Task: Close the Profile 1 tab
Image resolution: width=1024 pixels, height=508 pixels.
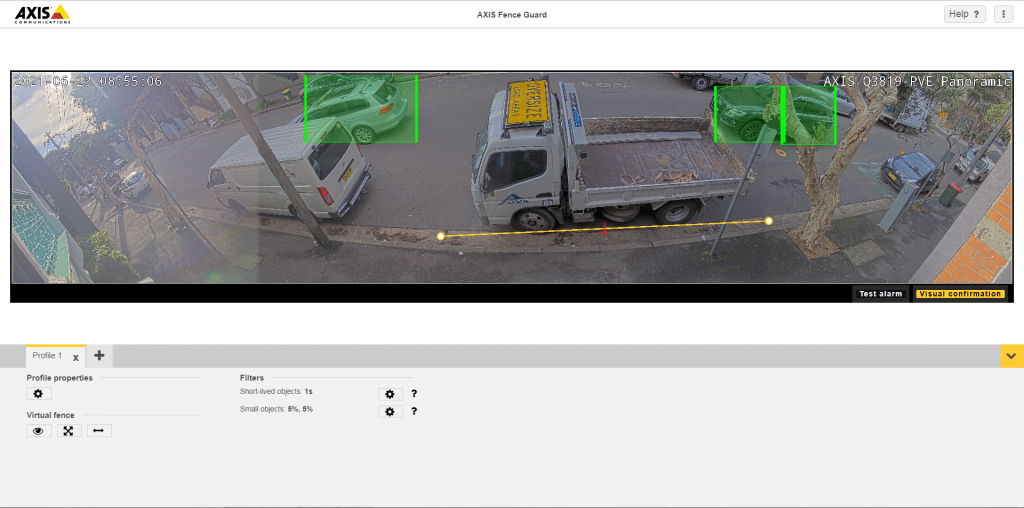Action: point(76,357)
